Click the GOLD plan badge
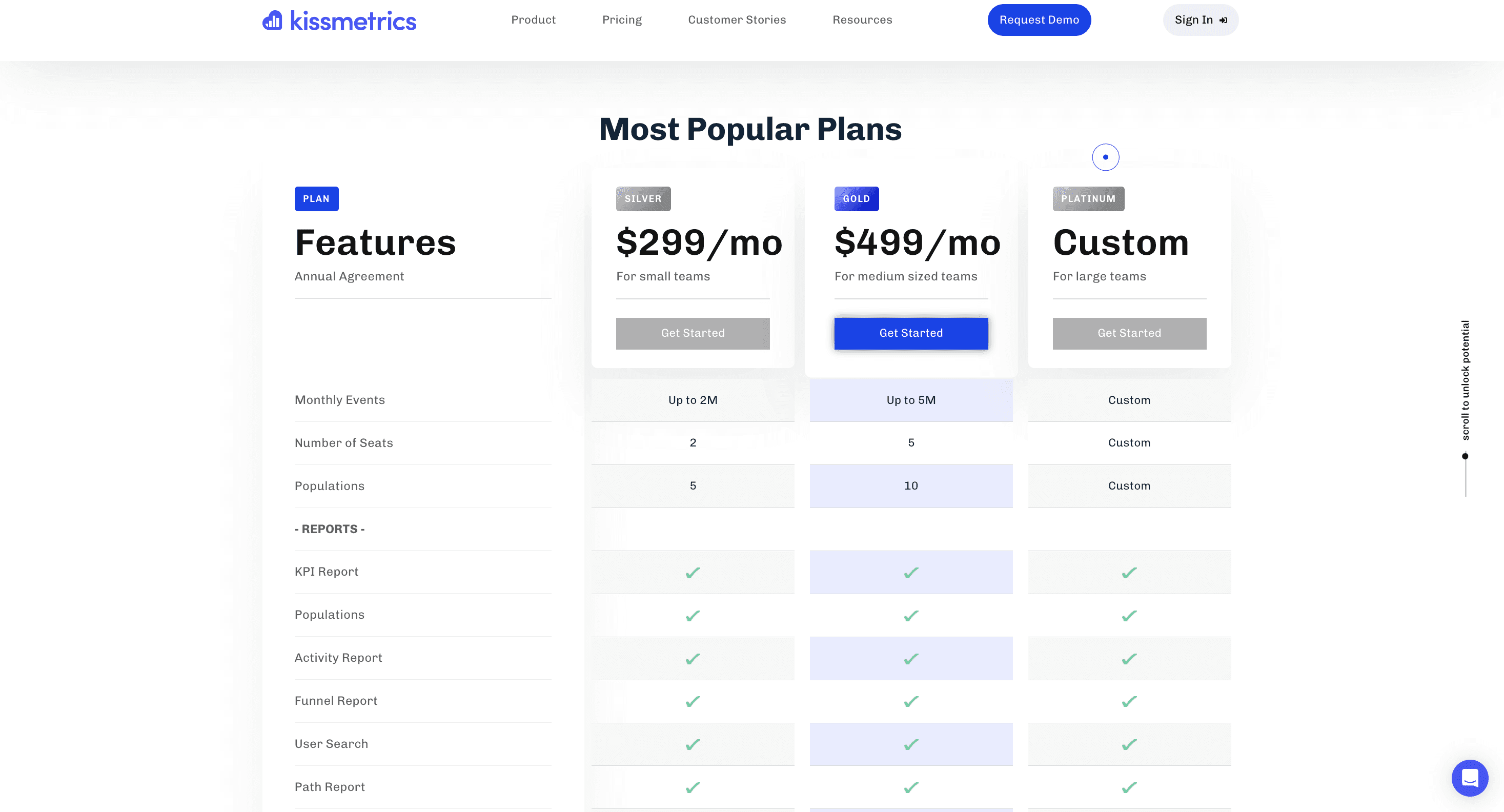This screenshot has height=812, width=1504. click(x=857, y=198)
